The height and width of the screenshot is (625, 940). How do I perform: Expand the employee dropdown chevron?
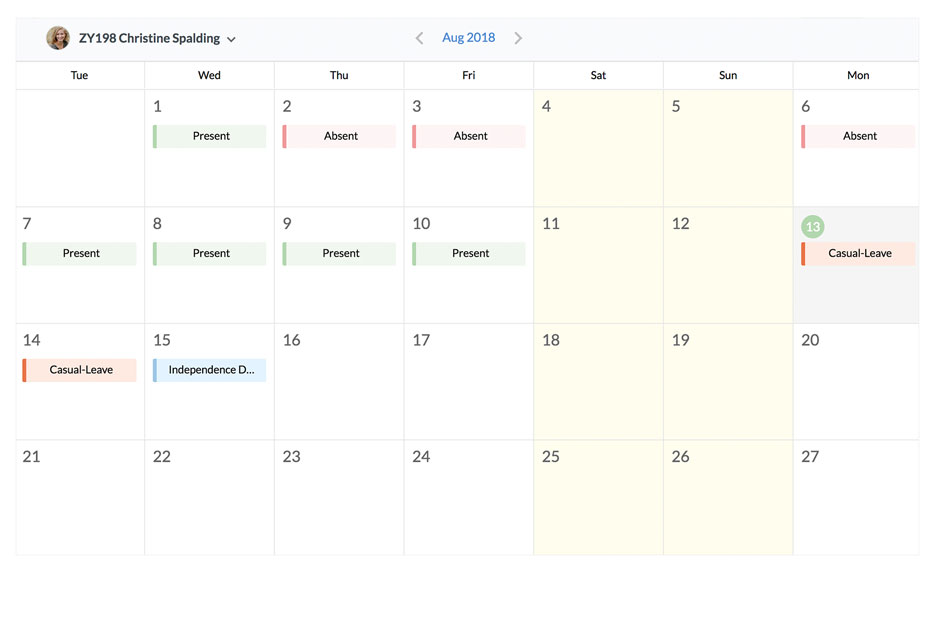pos(231,40)
